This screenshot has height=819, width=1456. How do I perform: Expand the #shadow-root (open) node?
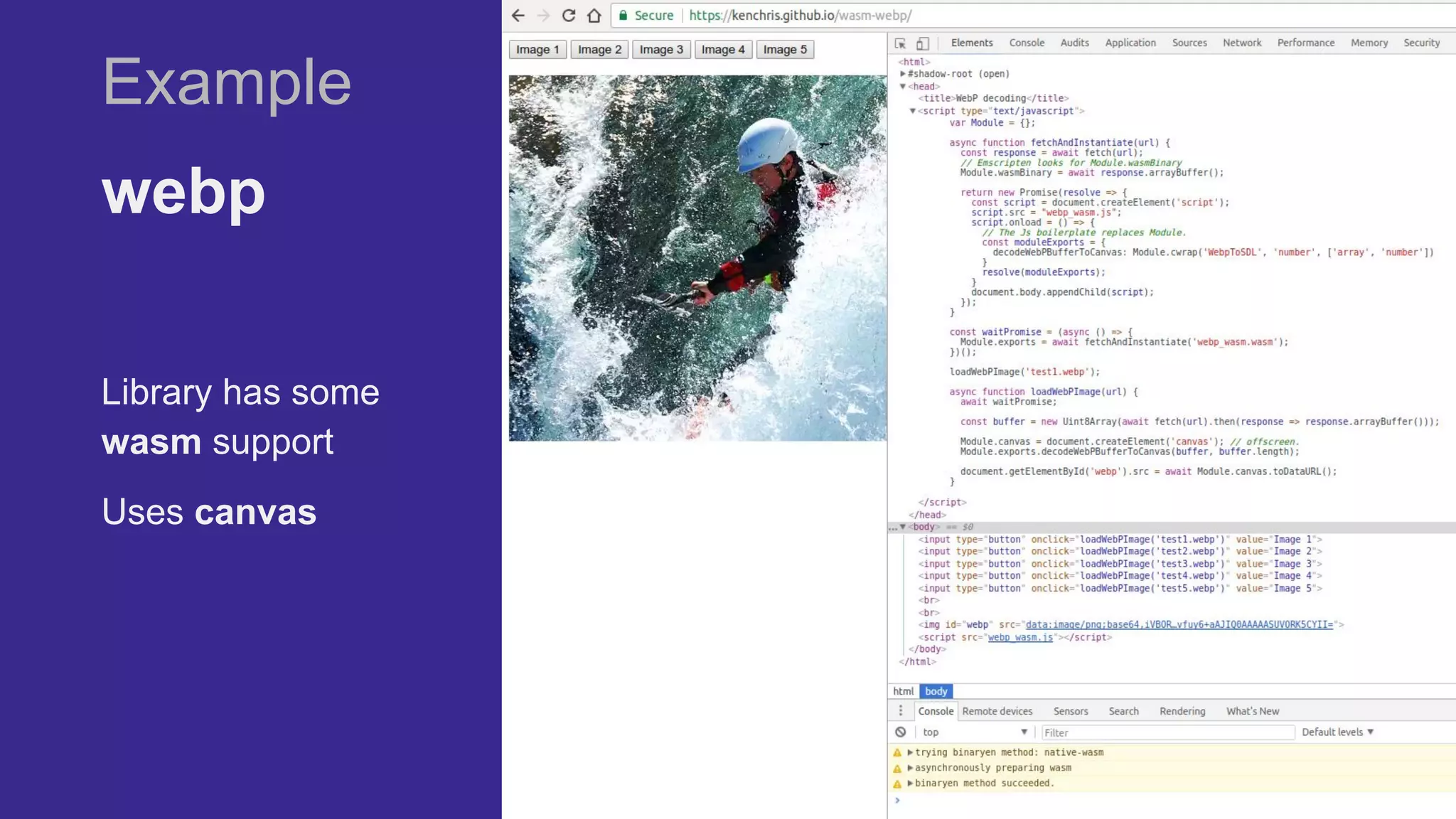click(903, 74)
